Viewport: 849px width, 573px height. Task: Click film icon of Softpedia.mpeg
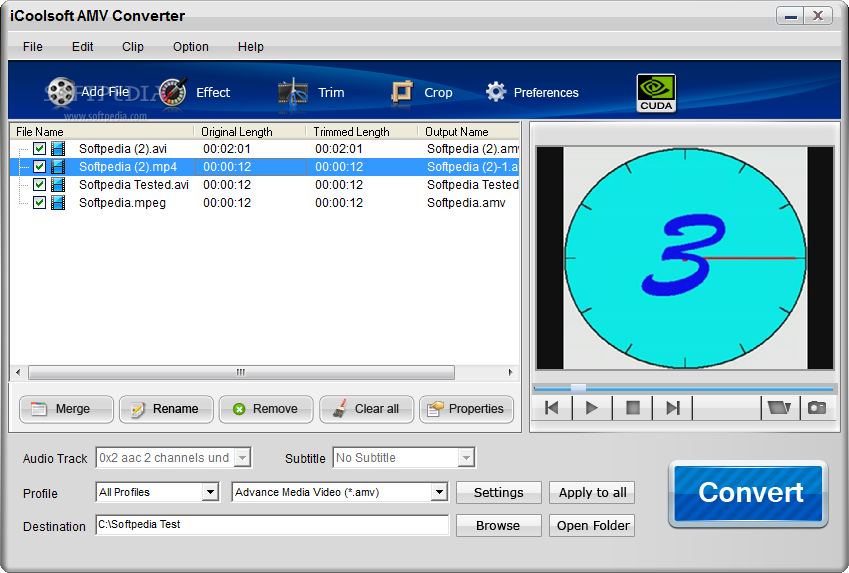click(58, 203)
